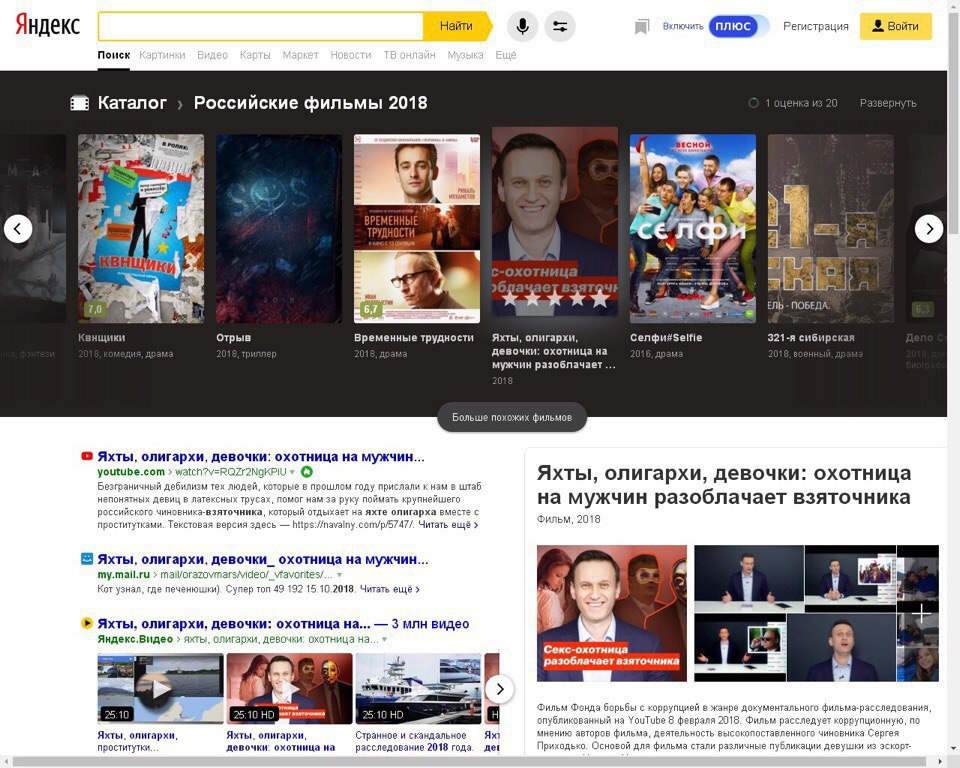Screen dimensions: 960x768
Task: Open the Регистрация link
Action: [816, 26]
